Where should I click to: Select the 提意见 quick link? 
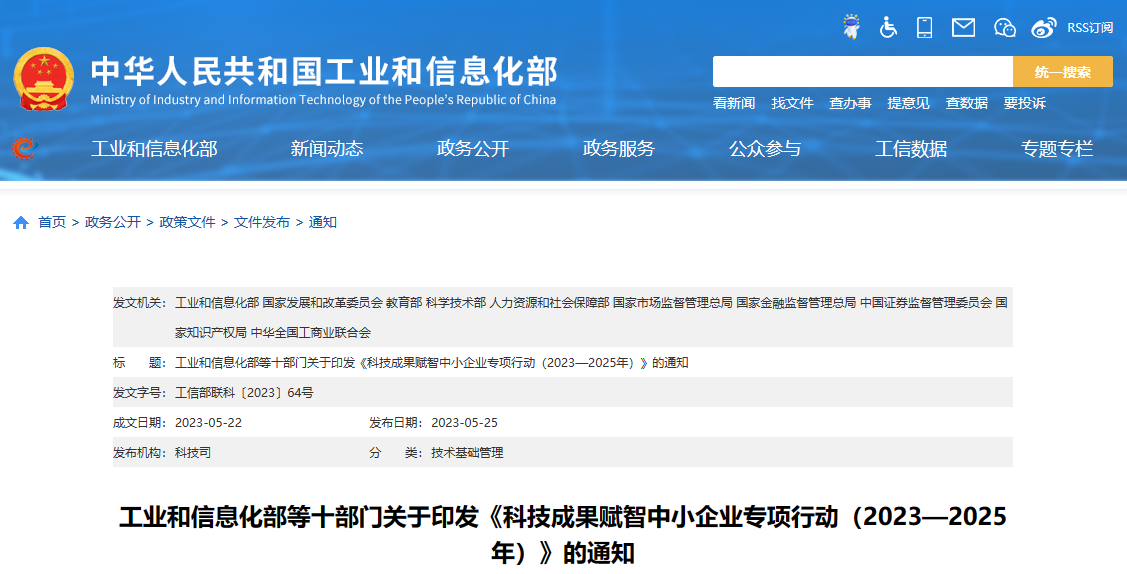coord(908,103)
